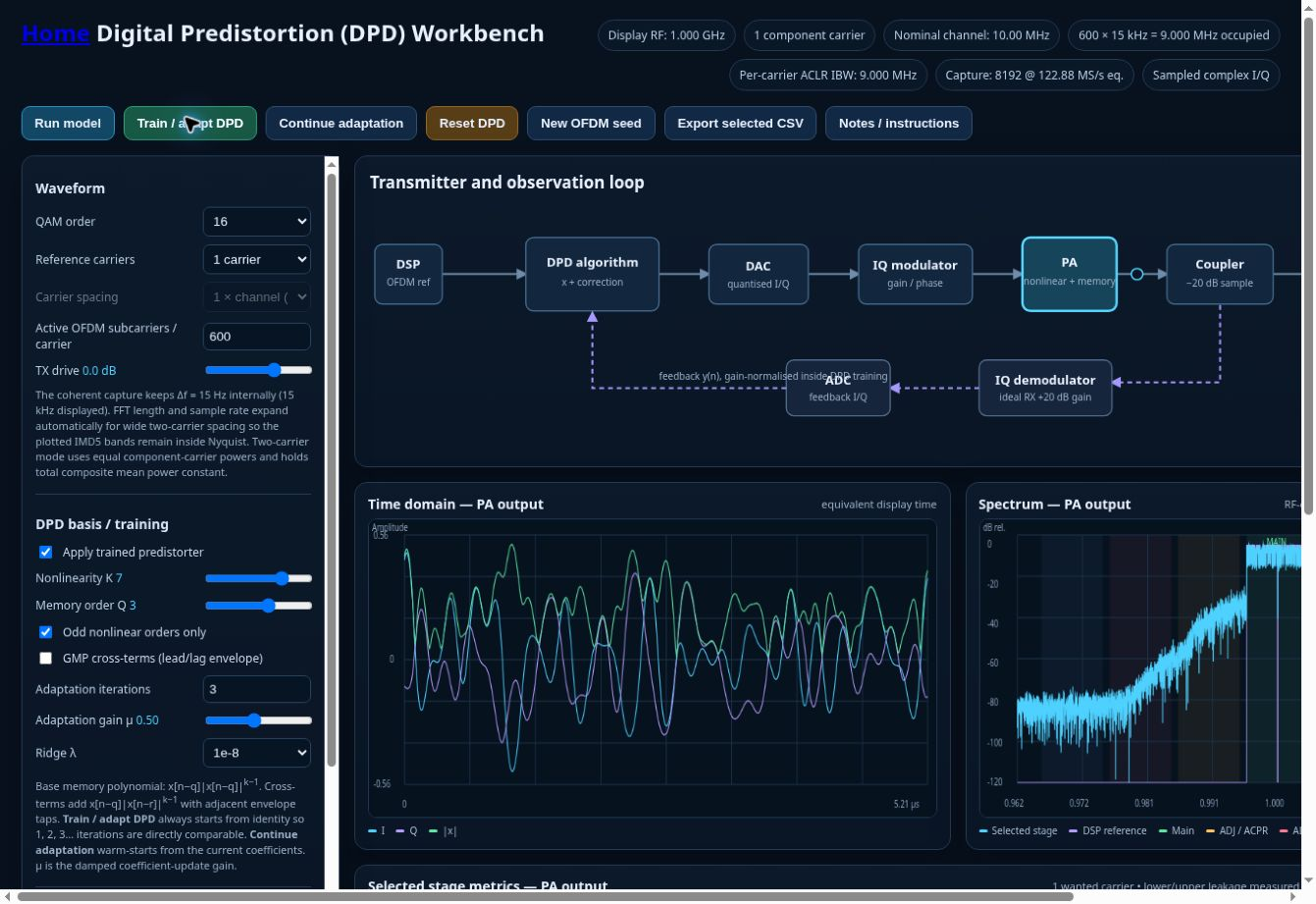Click Per-carrier ACLR IBW chip
The width and height of the screenshot is (1316, 904).
tap(828, 75)
